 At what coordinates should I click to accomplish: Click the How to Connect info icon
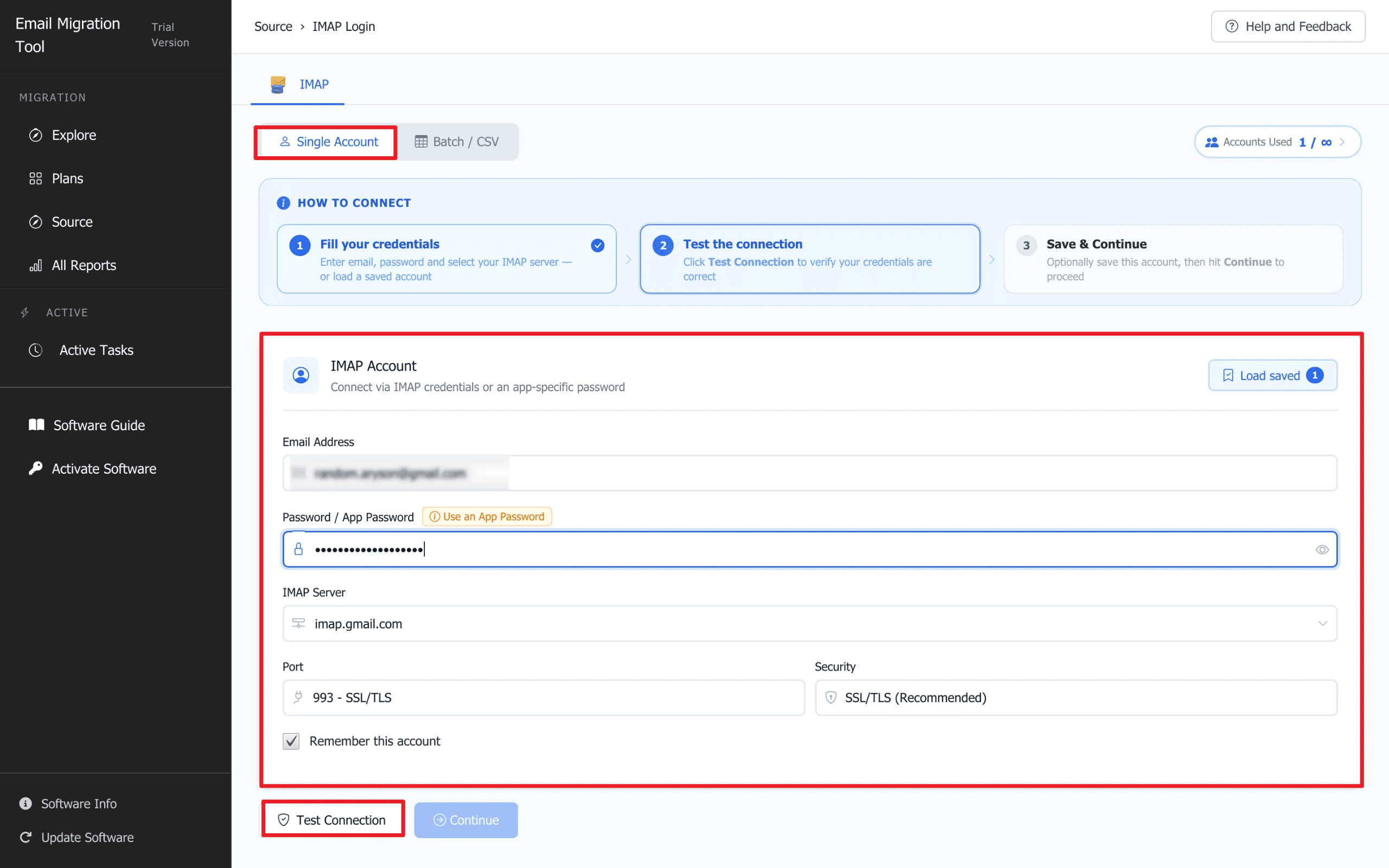click(284, 203)
